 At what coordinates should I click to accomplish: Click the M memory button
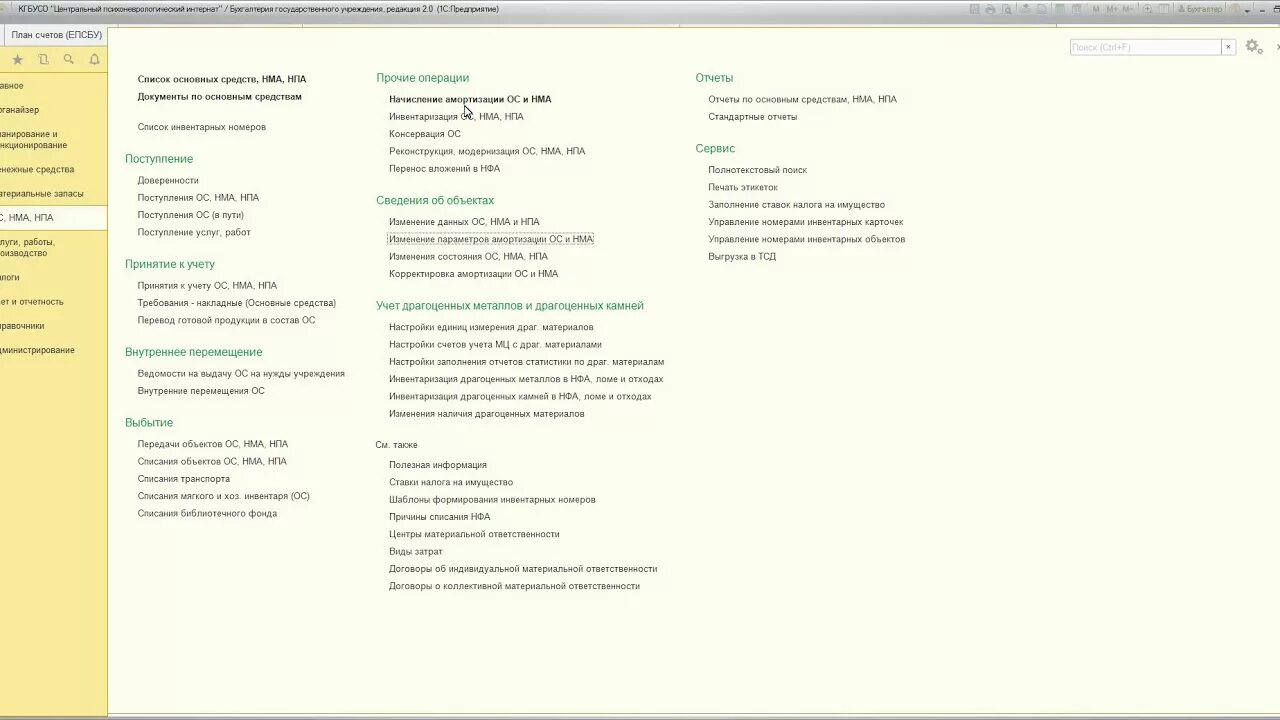coord(1096,9)
